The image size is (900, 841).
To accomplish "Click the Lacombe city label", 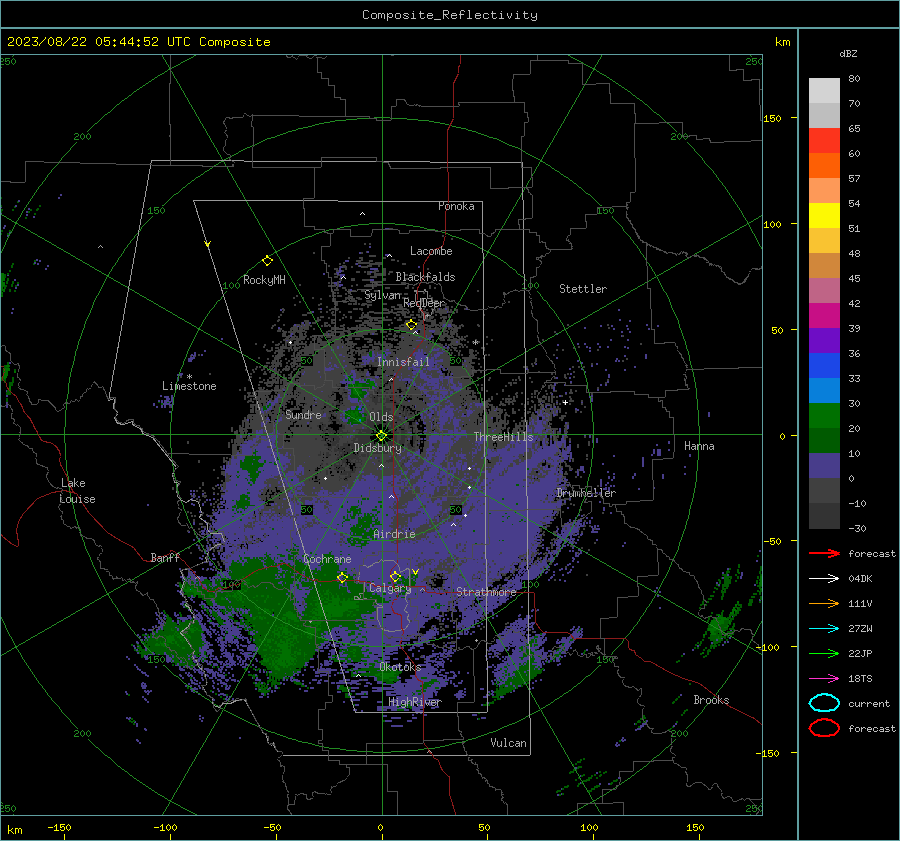I will click(x=431, y=251).
